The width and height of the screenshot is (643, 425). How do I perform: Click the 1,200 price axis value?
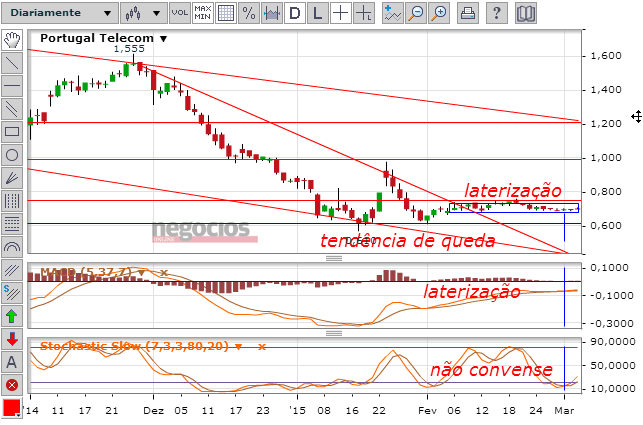(606, 123)
